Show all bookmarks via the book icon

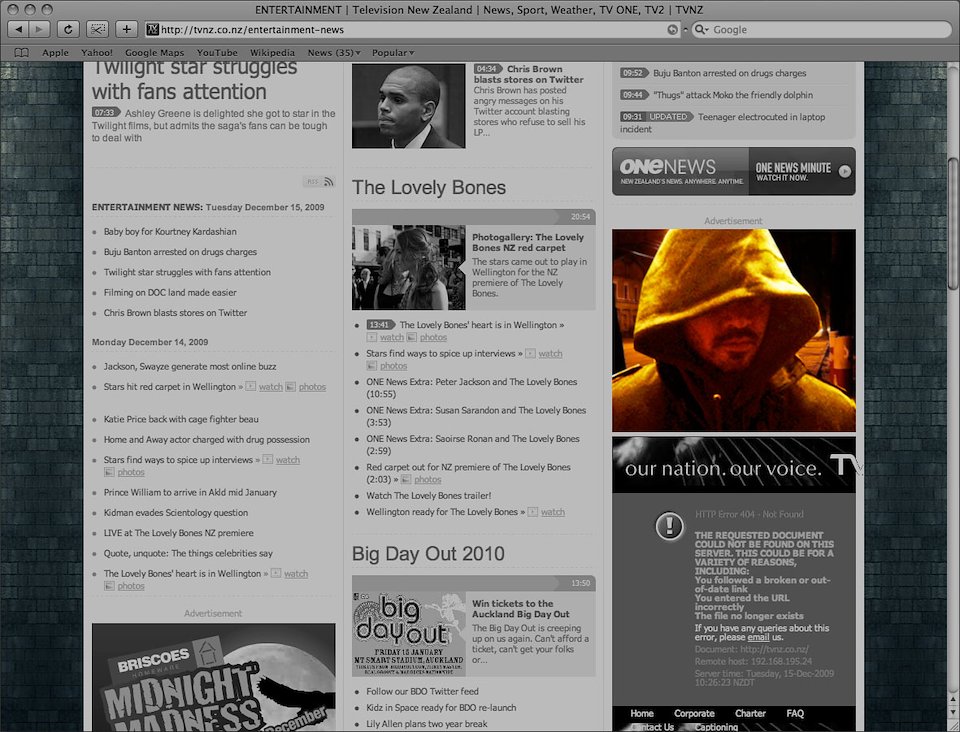click(21, 53)
